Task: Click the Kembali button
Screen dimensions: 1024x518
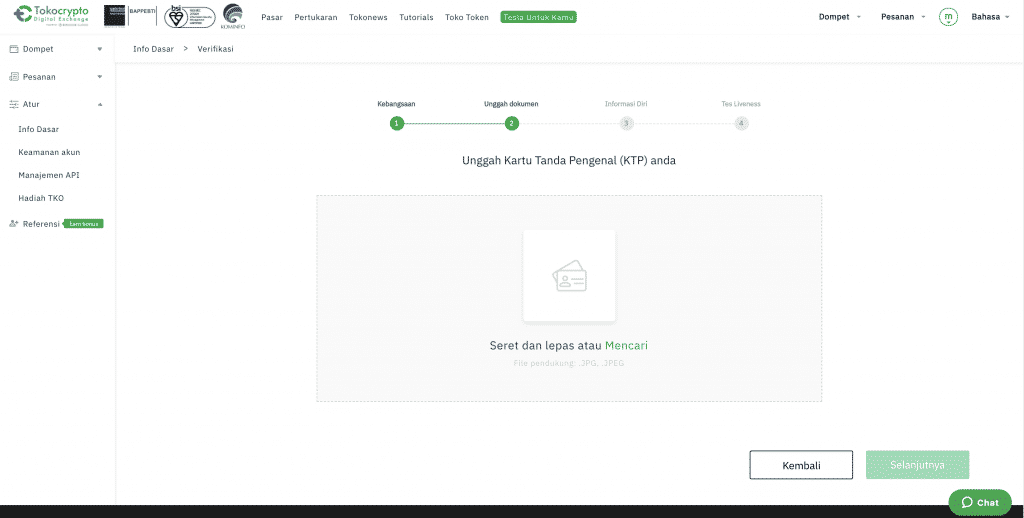Action: 801,465
